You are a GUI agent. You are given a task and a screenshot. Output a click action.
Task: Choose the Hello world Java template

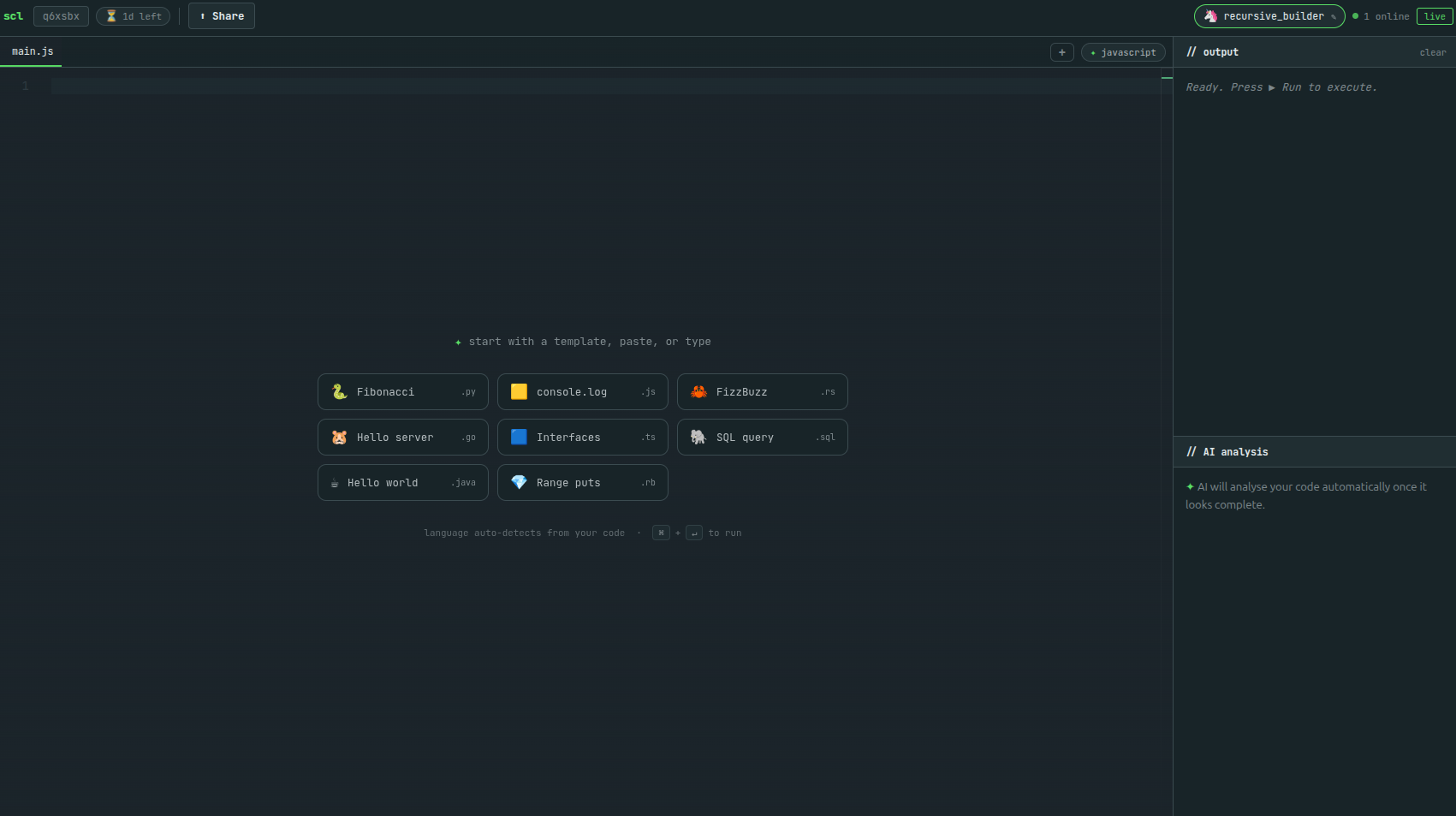[403, 483]
